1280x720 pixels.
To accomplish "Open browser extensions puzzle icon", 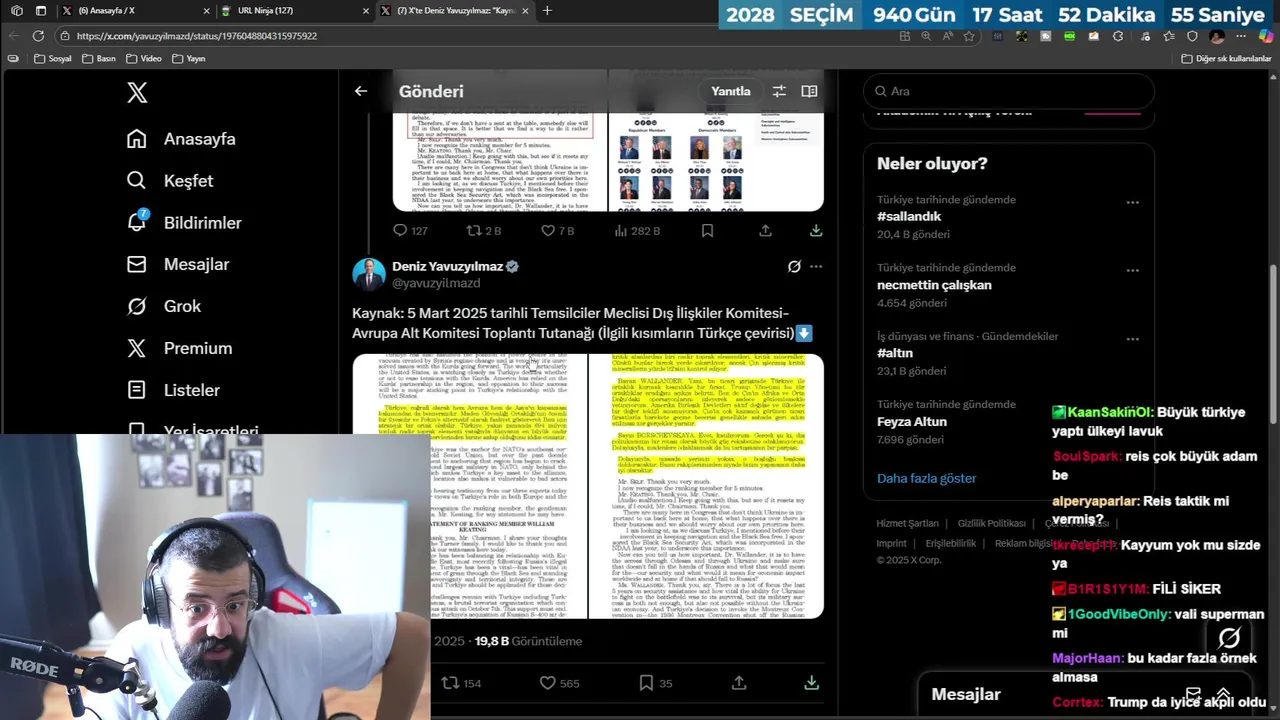I will point(1118,36).
